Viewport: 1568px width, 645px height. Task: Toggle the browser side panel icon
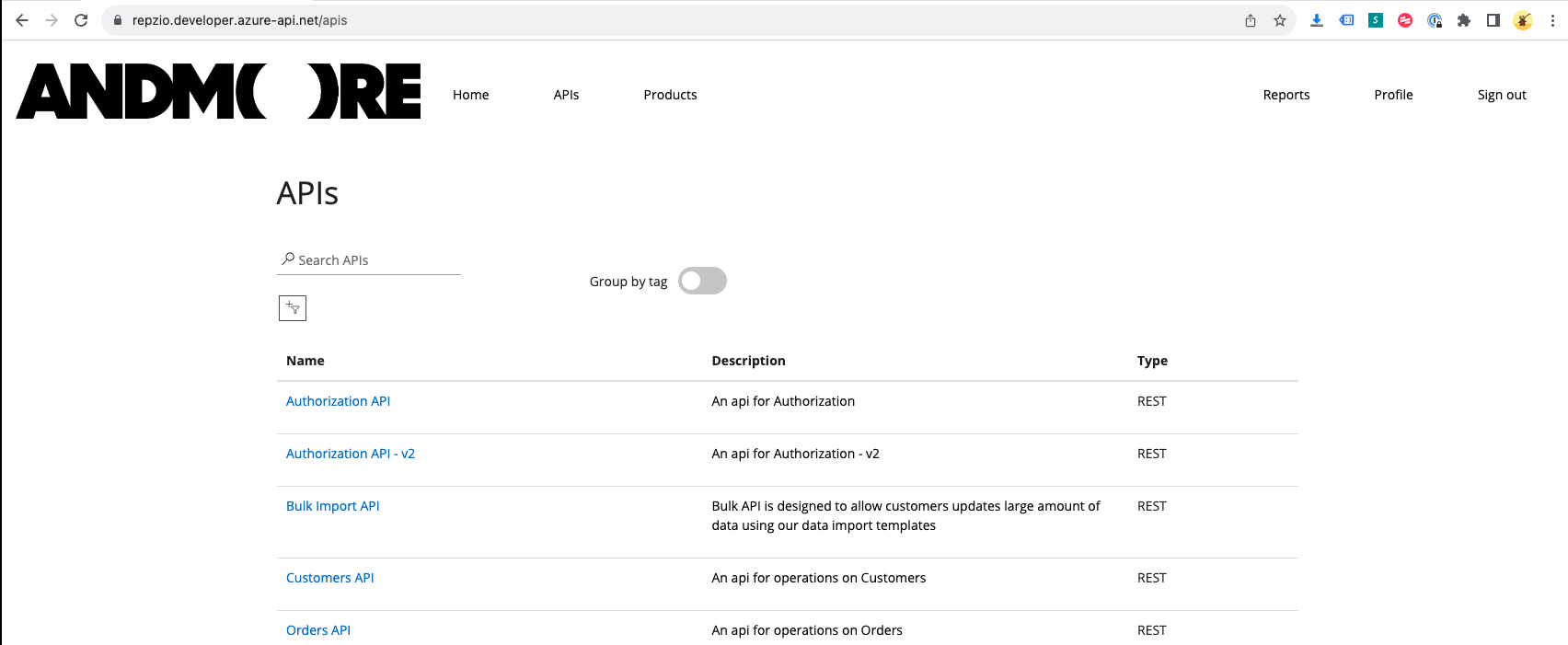pyautogui.click(x=1493, y=20)
